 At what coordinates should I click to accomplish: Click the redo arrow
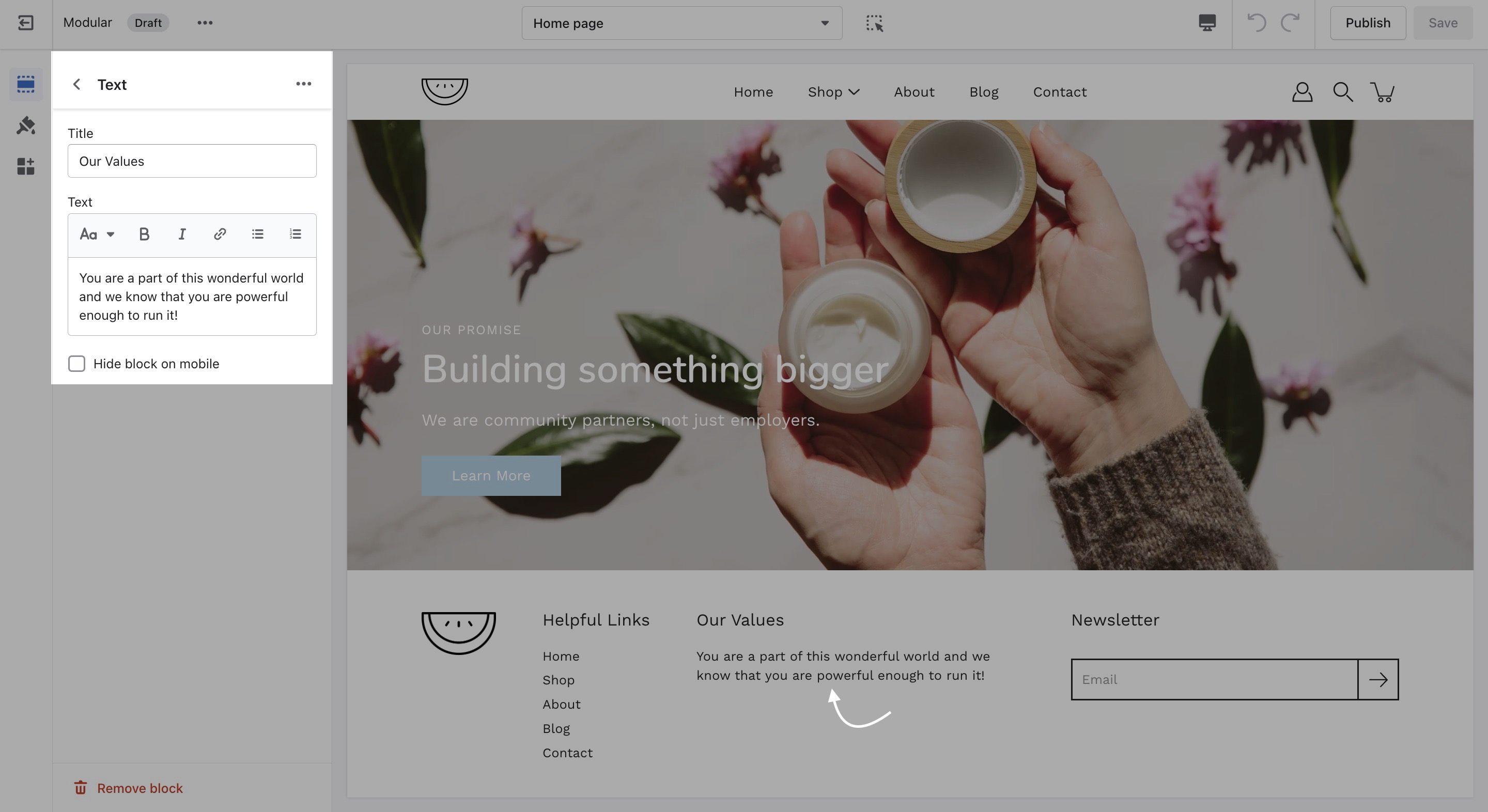point(1290,23)
